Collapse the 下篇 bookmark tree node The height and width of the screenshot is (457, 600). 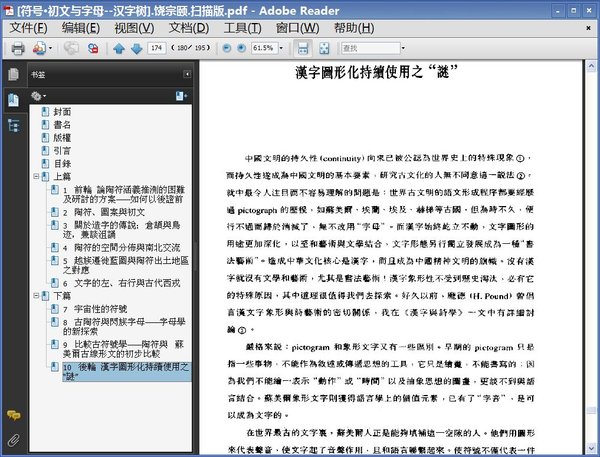point(36,296)
